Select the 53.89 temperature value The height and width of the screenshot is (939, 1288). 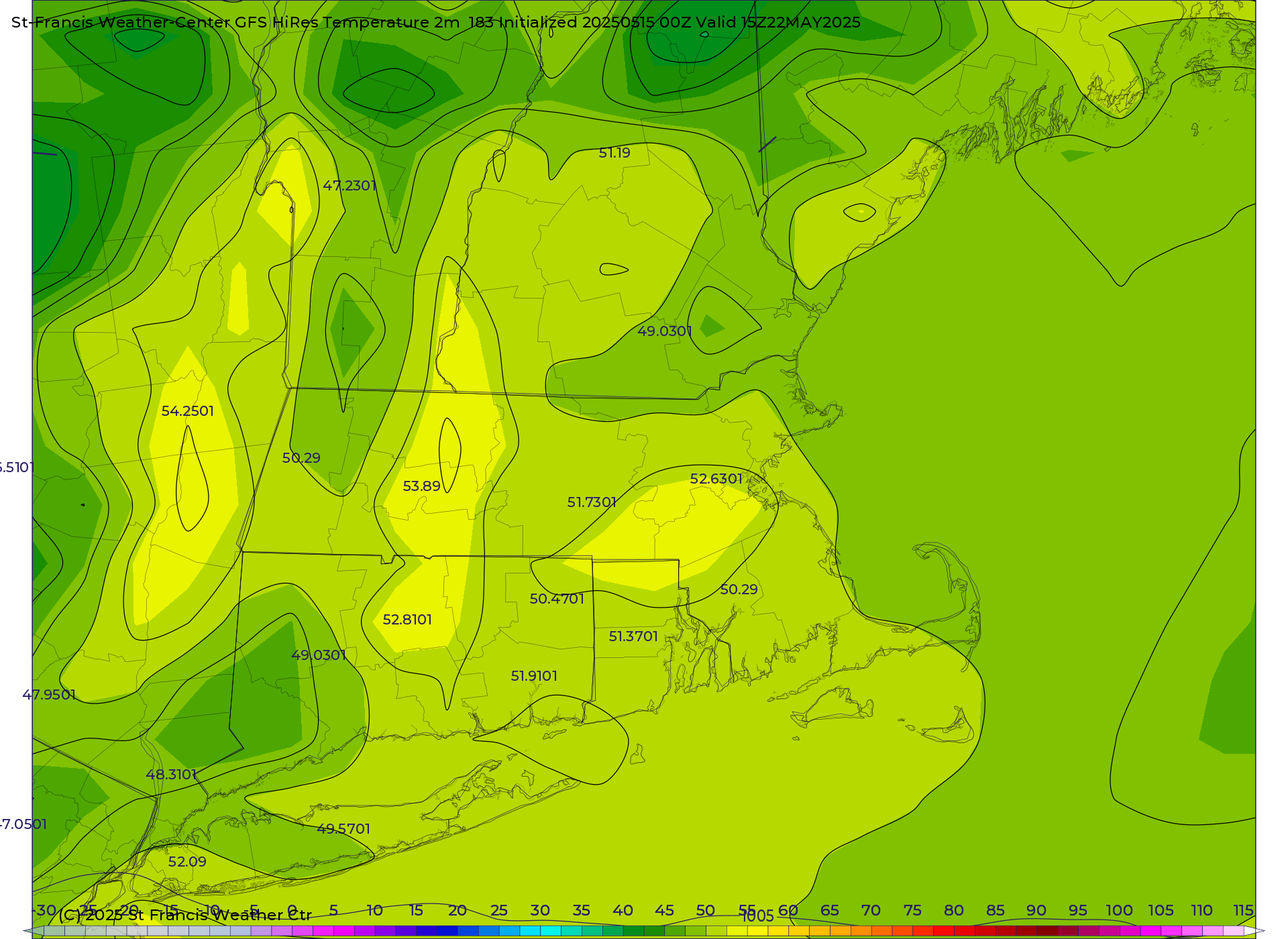[x=421, y=486]
